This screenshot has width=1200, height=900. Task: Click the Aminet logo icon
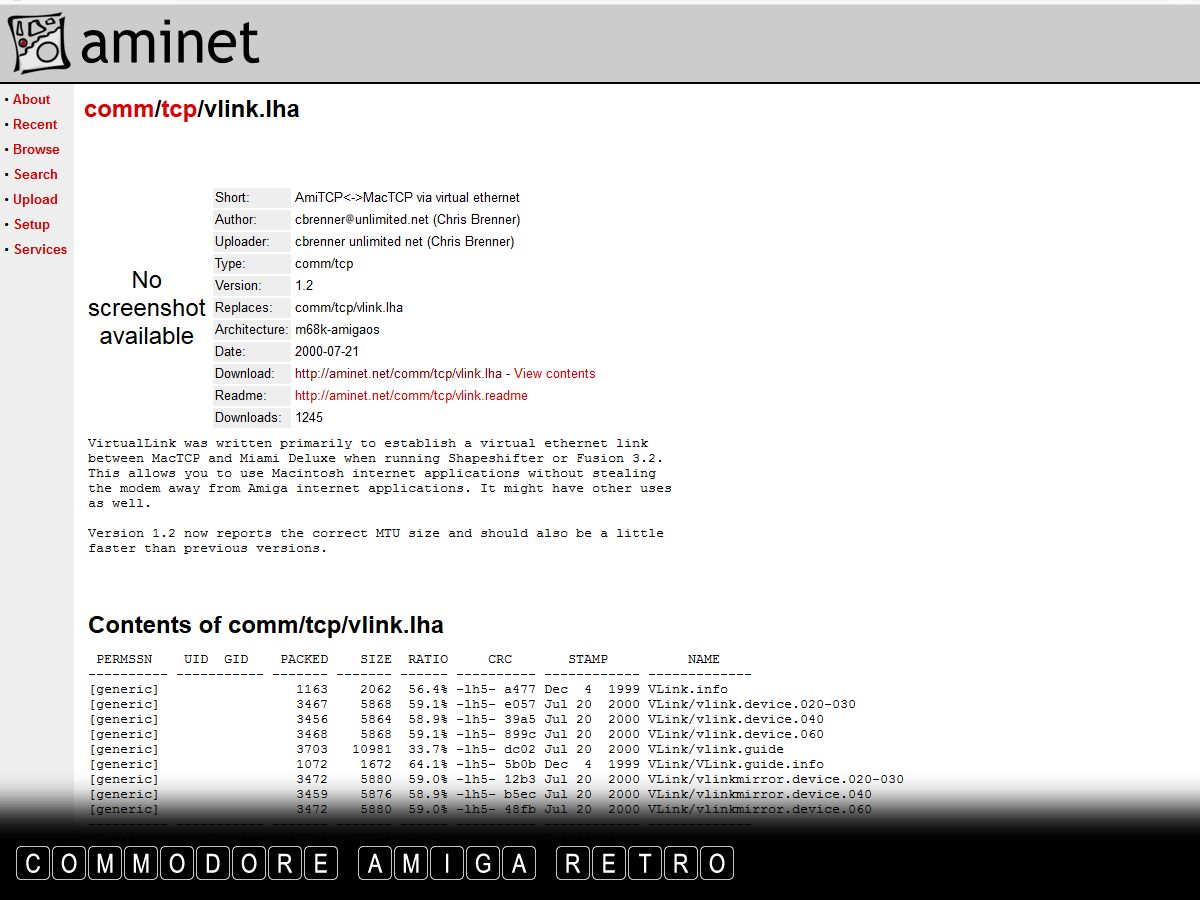(39, 43)
